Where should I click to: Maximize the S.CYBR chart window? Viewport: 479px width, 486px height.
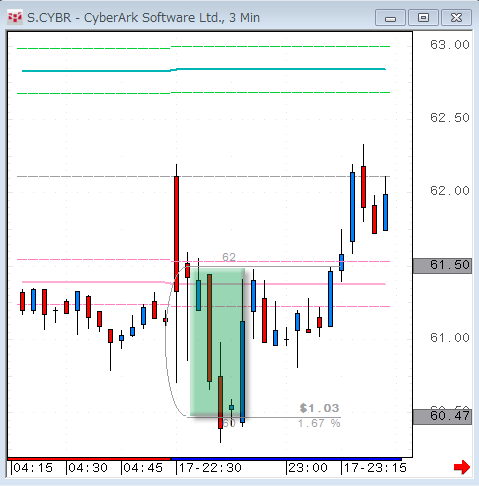pyautogui.click(x=423, y=18)
